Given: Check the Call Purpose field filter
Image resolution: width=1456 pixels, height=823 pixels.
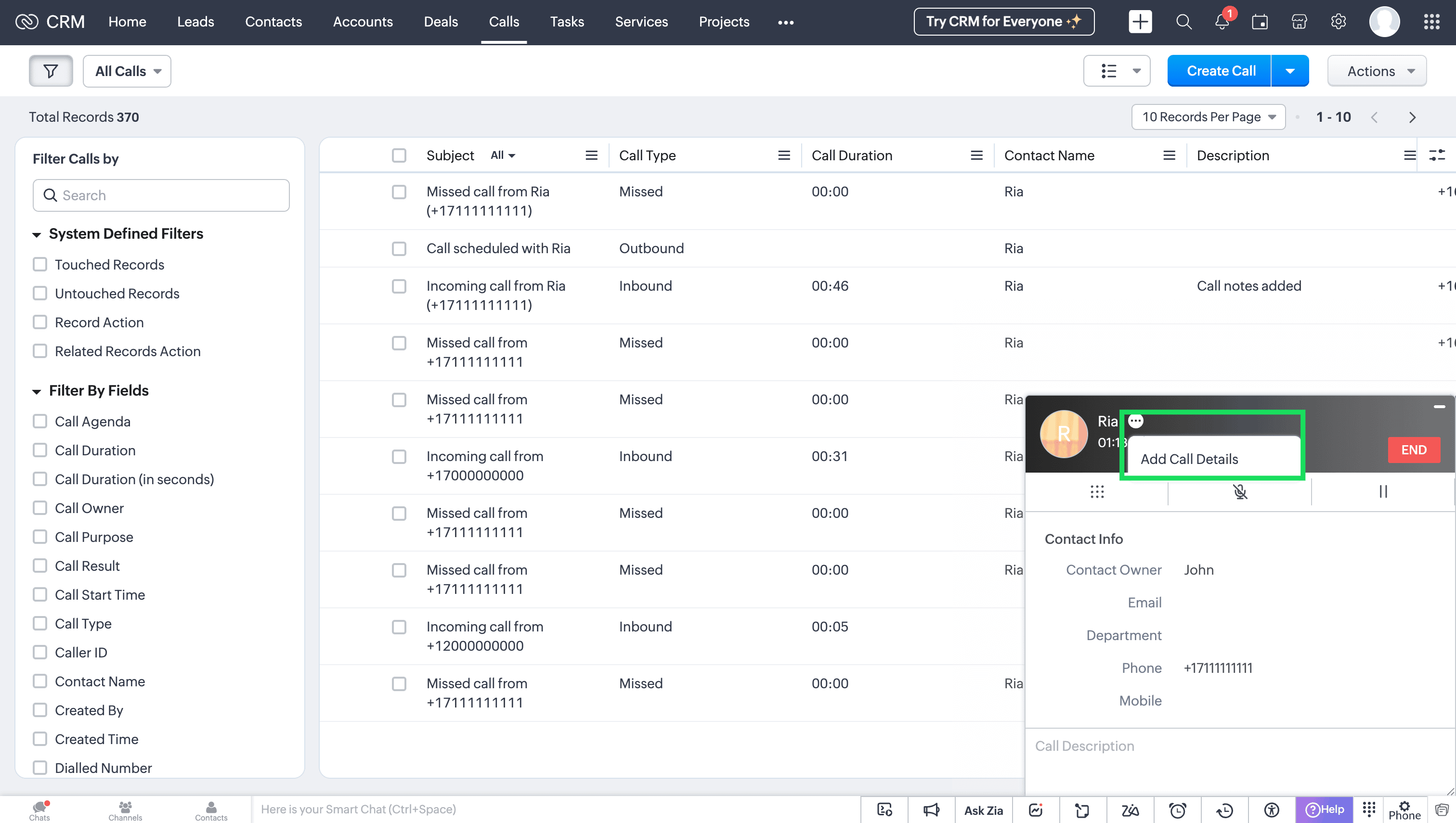Looking at the screenshot, I should (x=40, y=537).
